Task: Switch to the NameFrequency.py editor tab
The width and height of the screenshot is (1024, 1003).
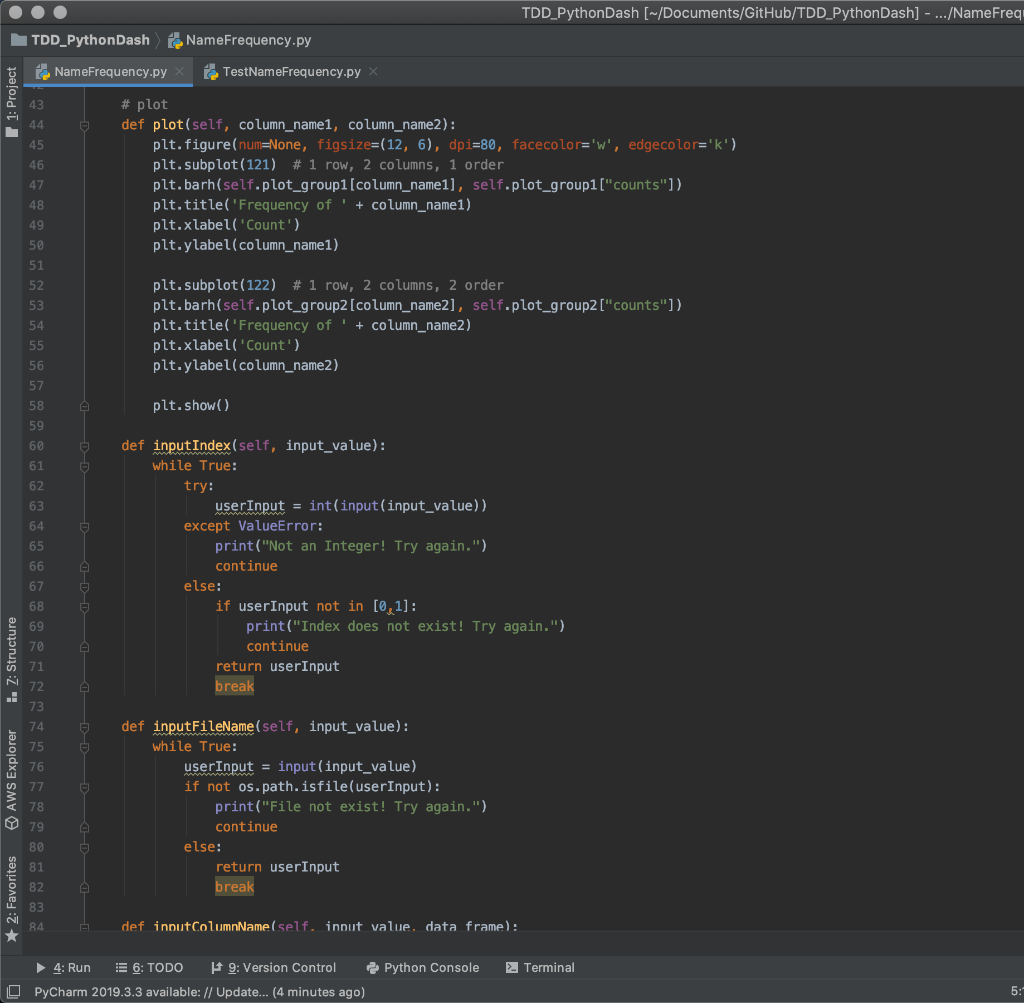Action: [x=110, y=72]
